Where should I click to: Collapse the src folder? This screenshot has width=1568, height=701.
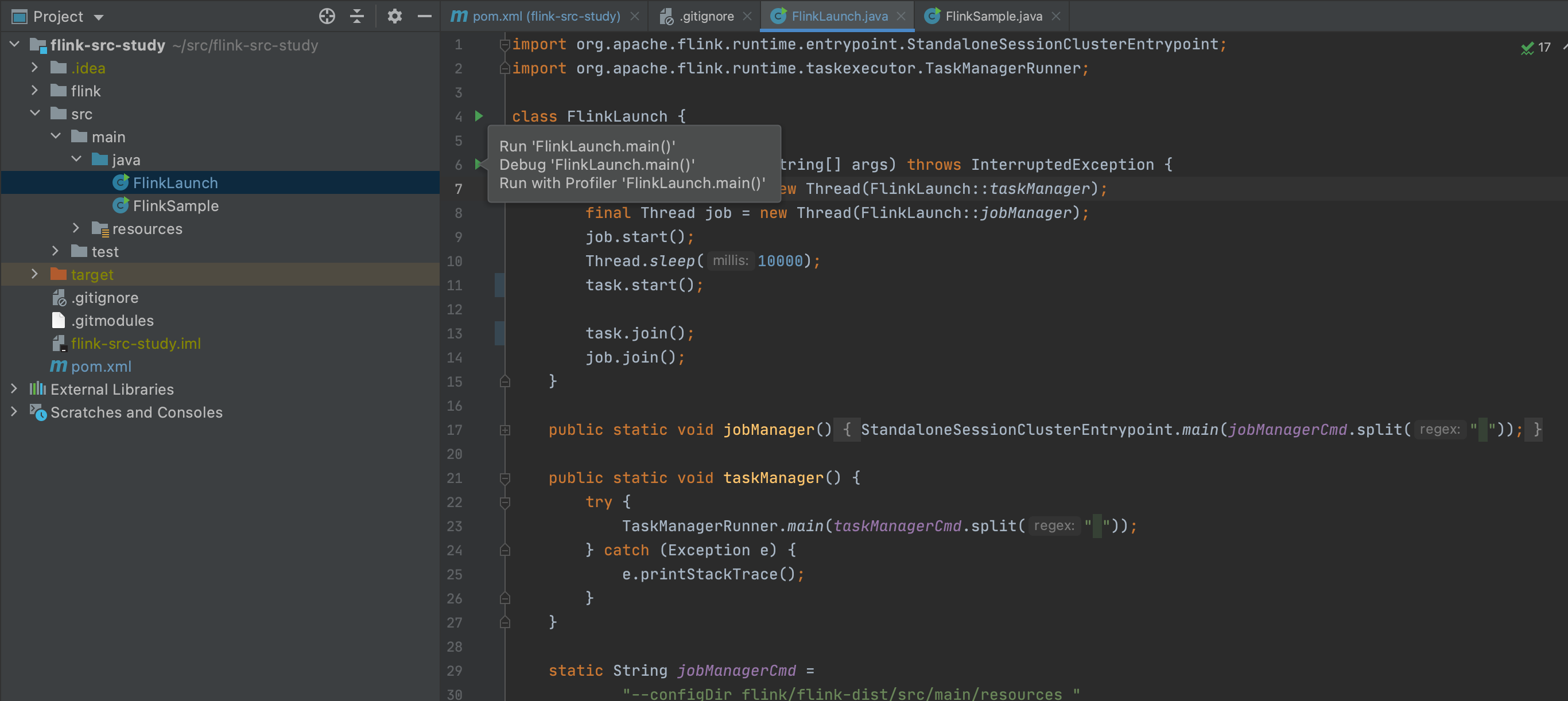[x=34, y=114]
